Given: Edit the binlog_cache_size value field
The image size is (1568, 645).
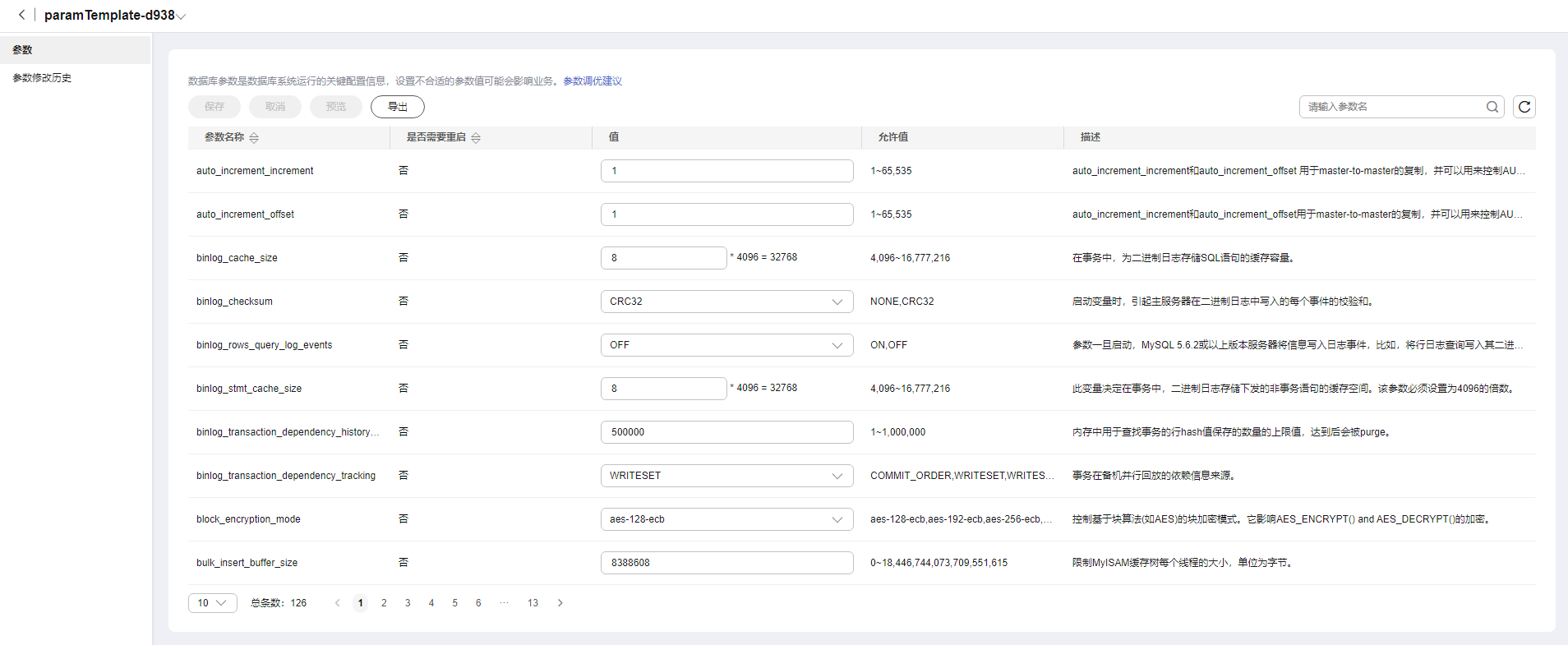Looking at the screenshot, I should coord(664,258).
